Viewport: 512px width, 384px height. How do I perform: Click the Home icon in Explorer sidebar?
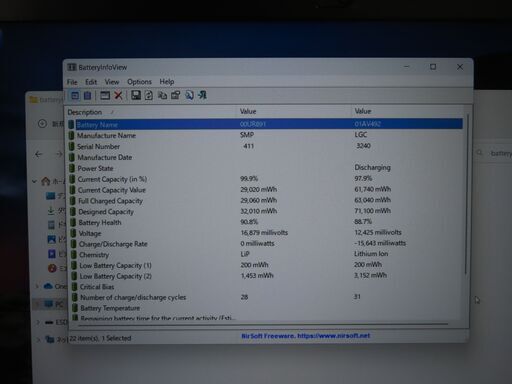pyautogui.click(x=46, y=181)
